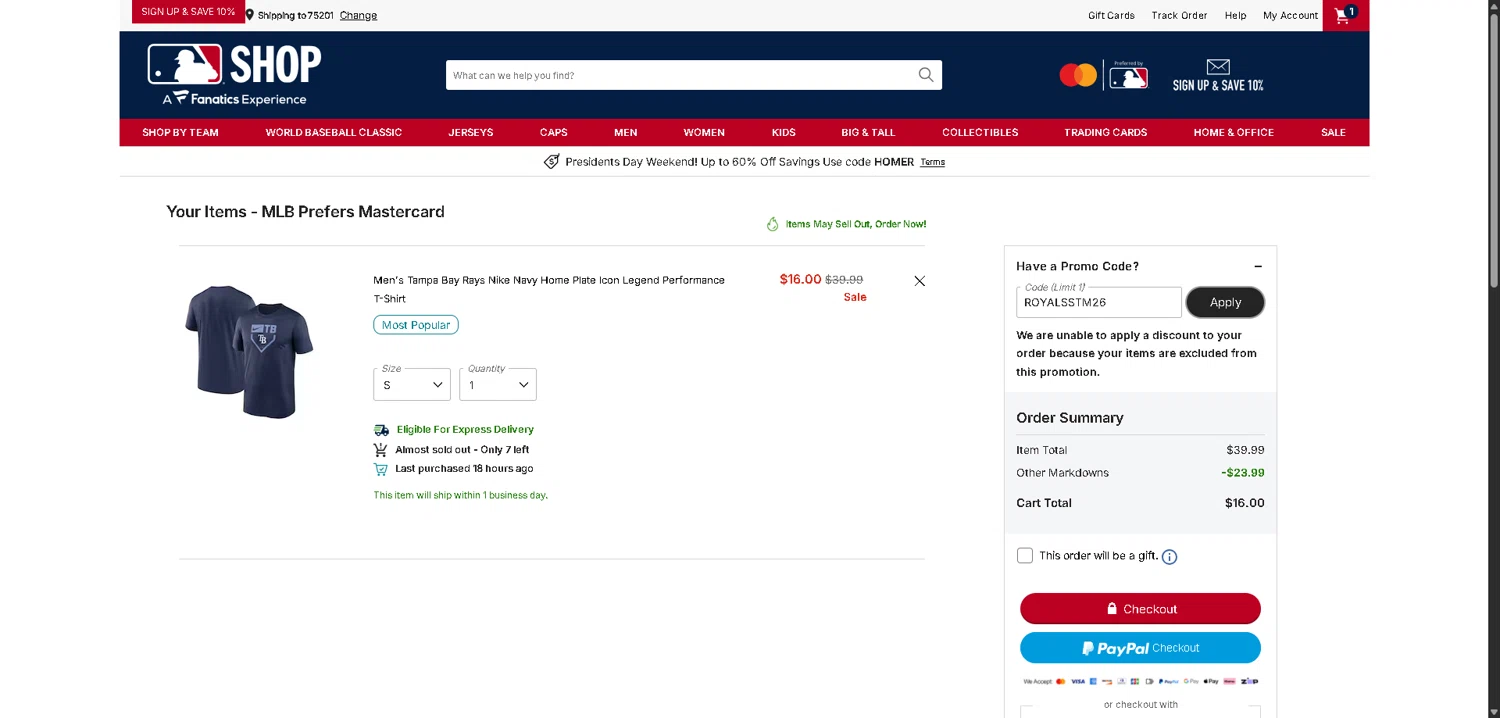Click 'Almost sold out - Only 7 left' text
Image resolution: width=1500 pixels, height=718 pixels.
coord(462,450)
